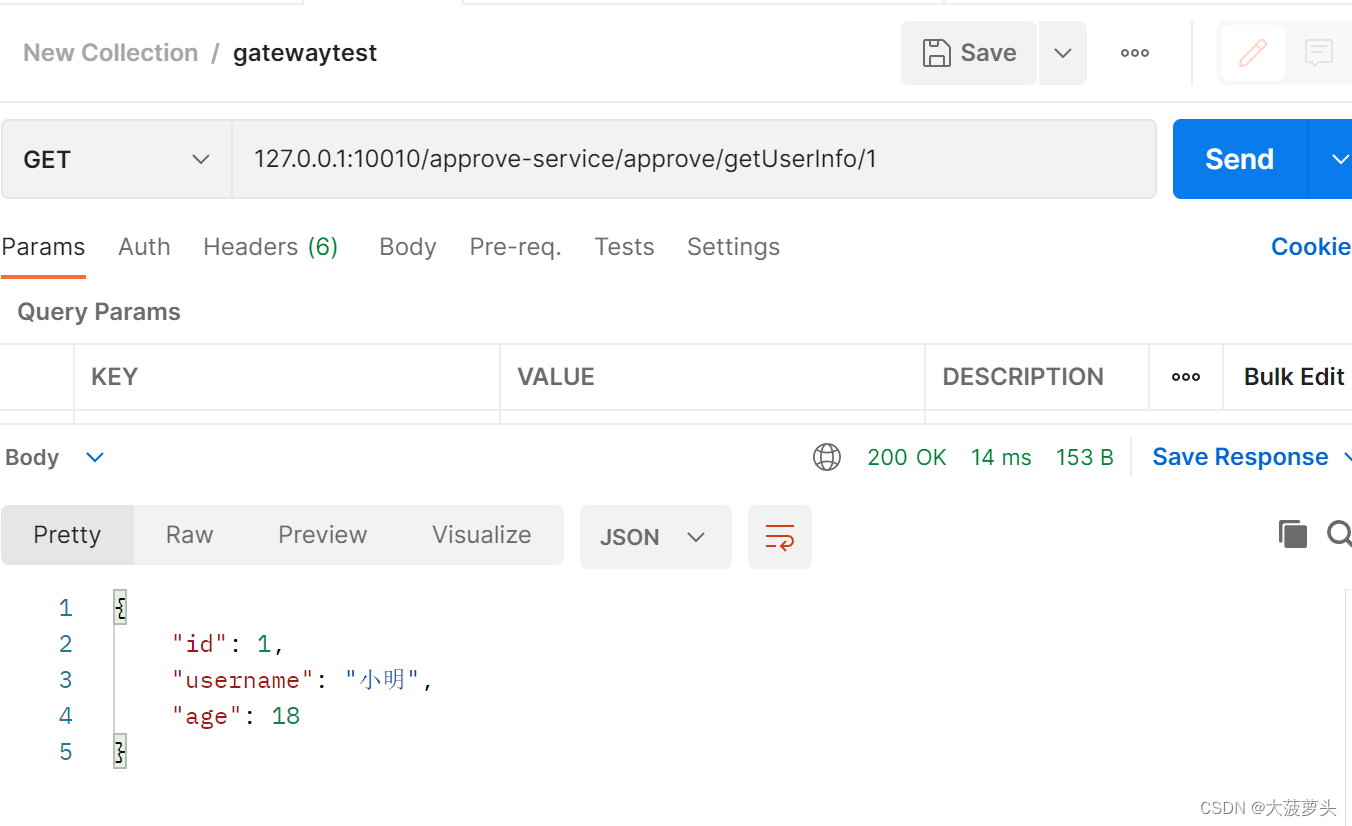Open the Body response section dropdown

pyautogui.click(x=95, y=457)
